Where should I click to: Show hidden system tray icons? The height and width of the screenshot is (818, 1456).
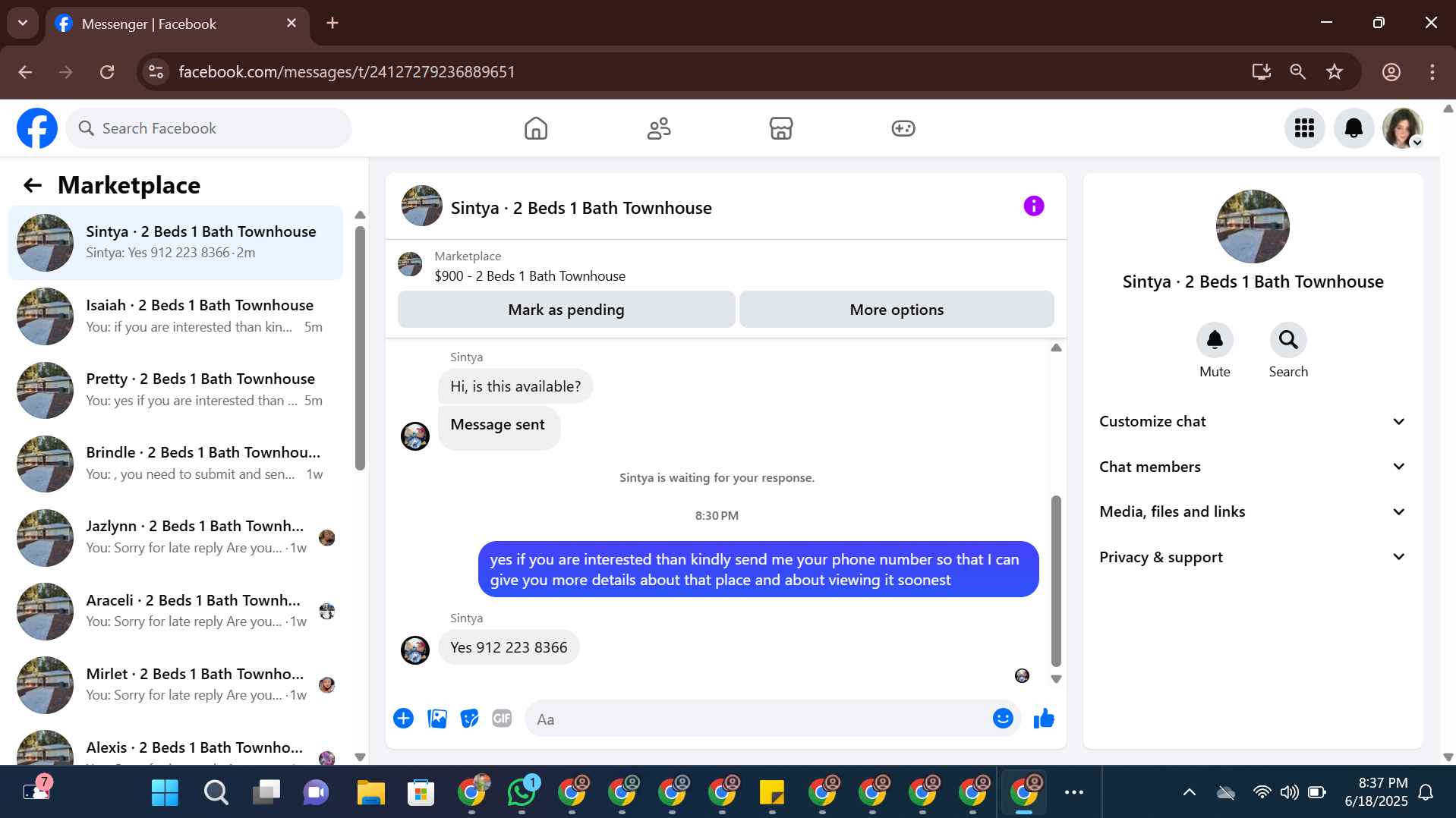(1190, 793)
